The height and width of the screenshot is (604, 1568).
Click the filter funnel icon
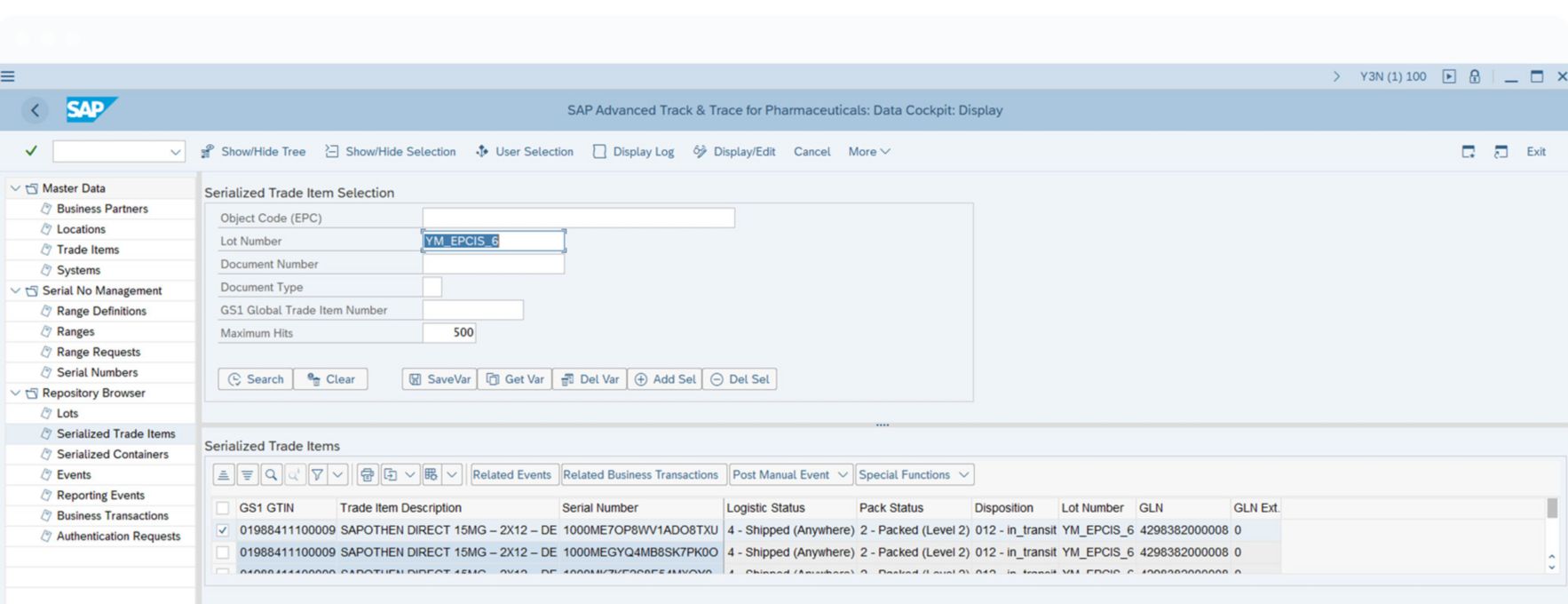(x=317, y=475)
